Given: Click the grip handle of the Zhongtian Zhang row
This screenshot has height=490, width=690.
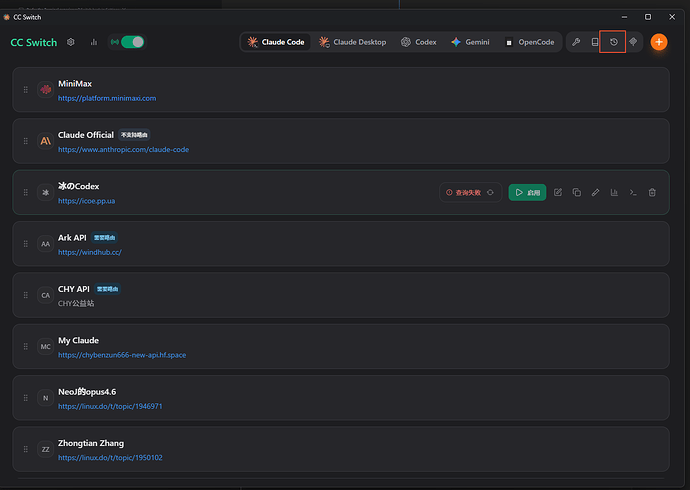Looking at the screenshot, I should (x=26, y=449).
